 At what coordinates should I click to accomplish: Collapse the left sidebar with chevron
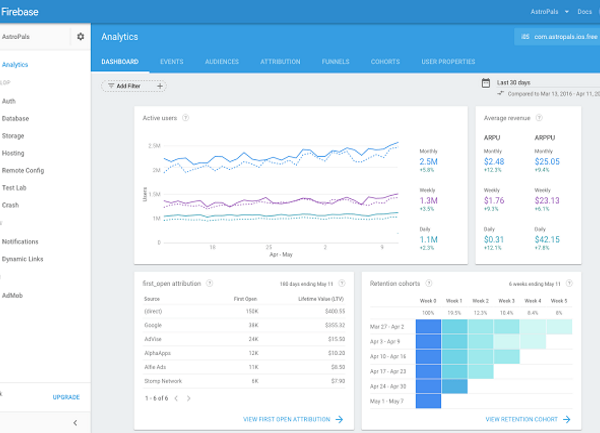pyautogui.click(x=77, y=423)
